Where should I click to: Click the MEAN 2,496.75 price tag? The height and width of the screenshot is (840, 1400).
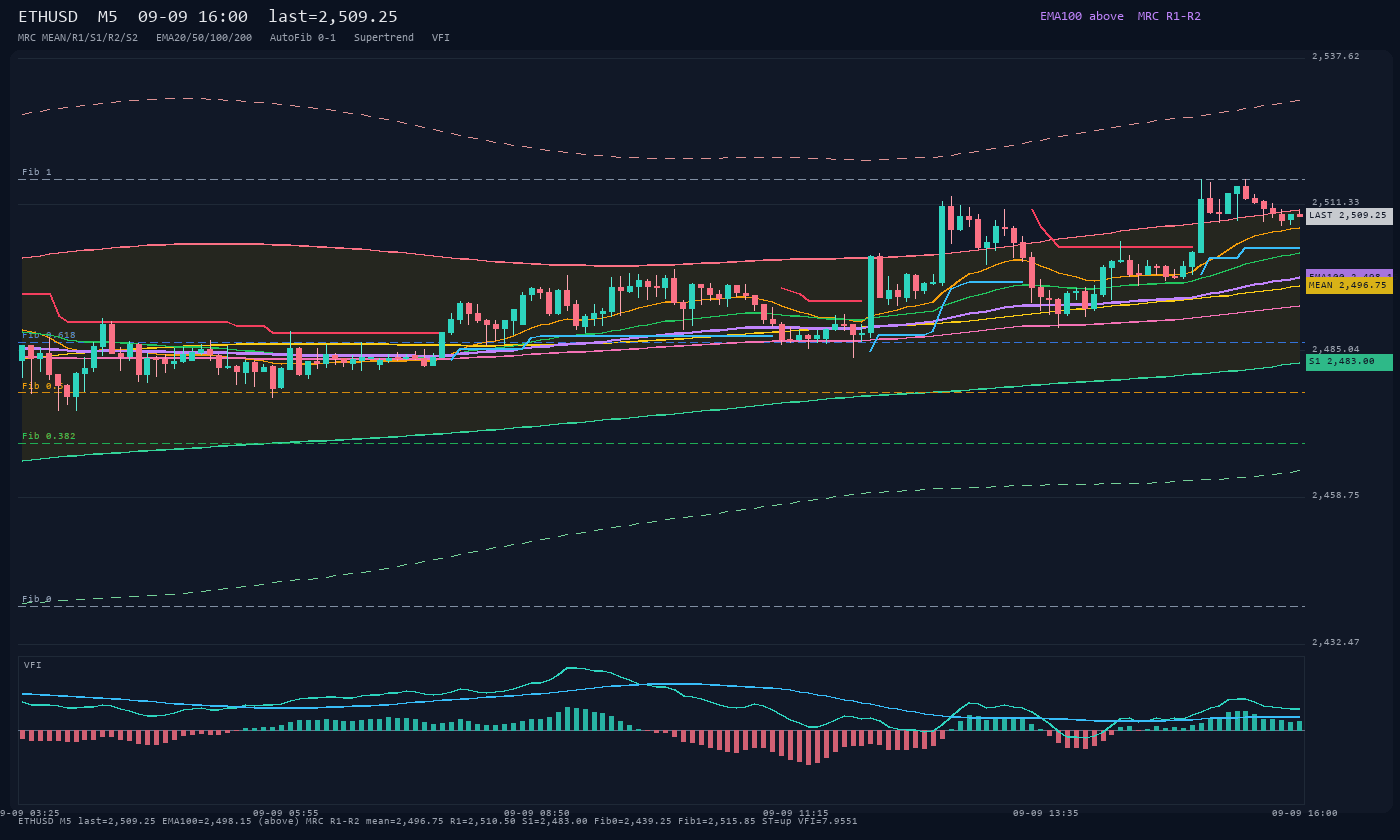pyautogui.click(x=1349, y=285)
